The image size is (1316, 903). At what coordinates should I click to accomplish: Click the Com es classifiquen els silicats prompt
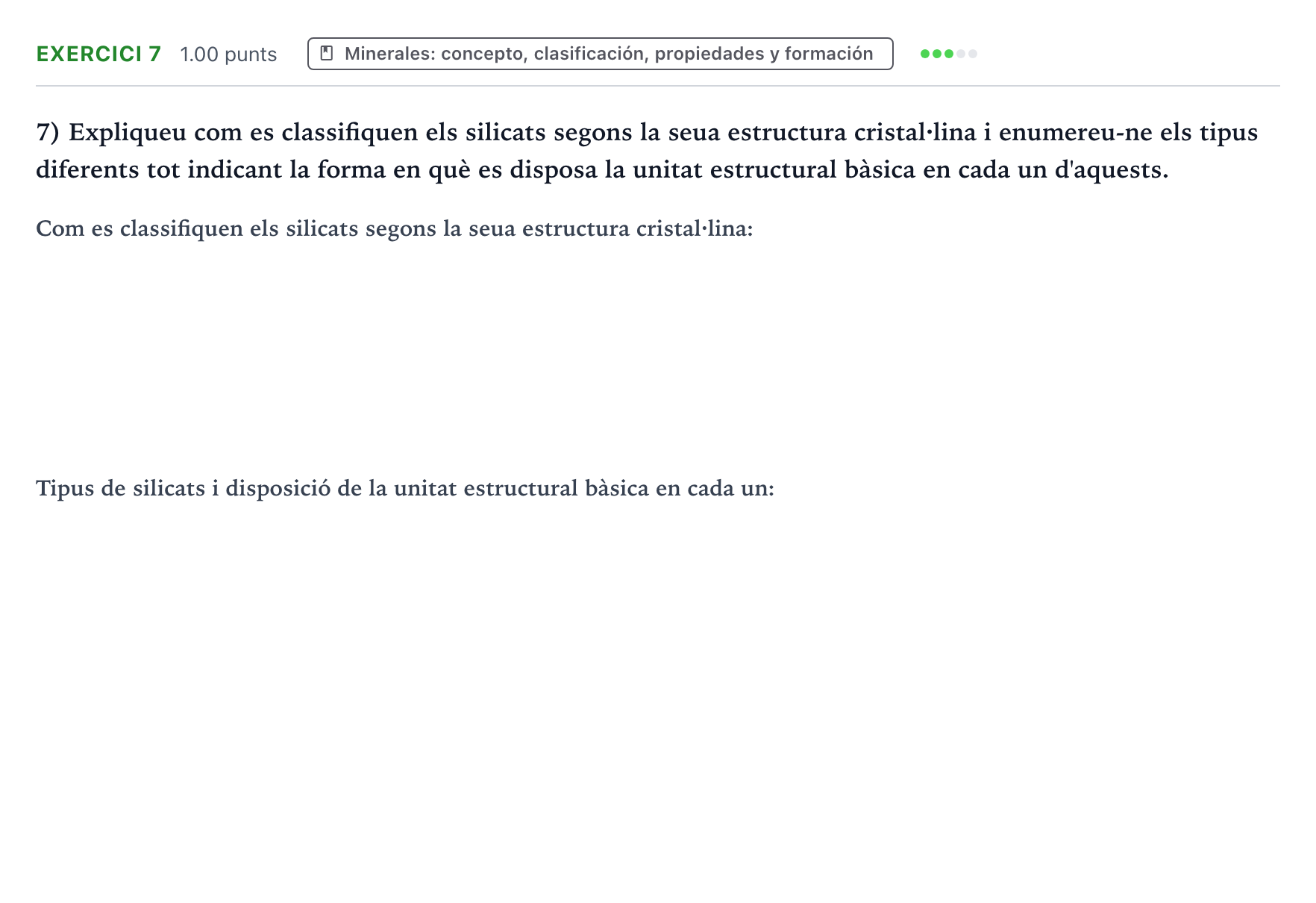(395, 228)
